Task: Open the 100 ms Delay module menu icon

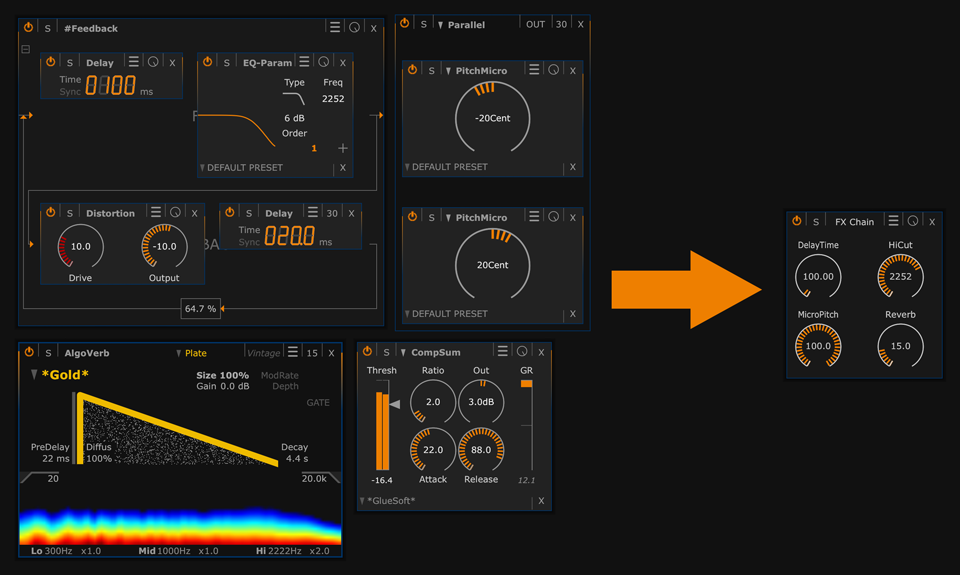Action: pos(133,62)
